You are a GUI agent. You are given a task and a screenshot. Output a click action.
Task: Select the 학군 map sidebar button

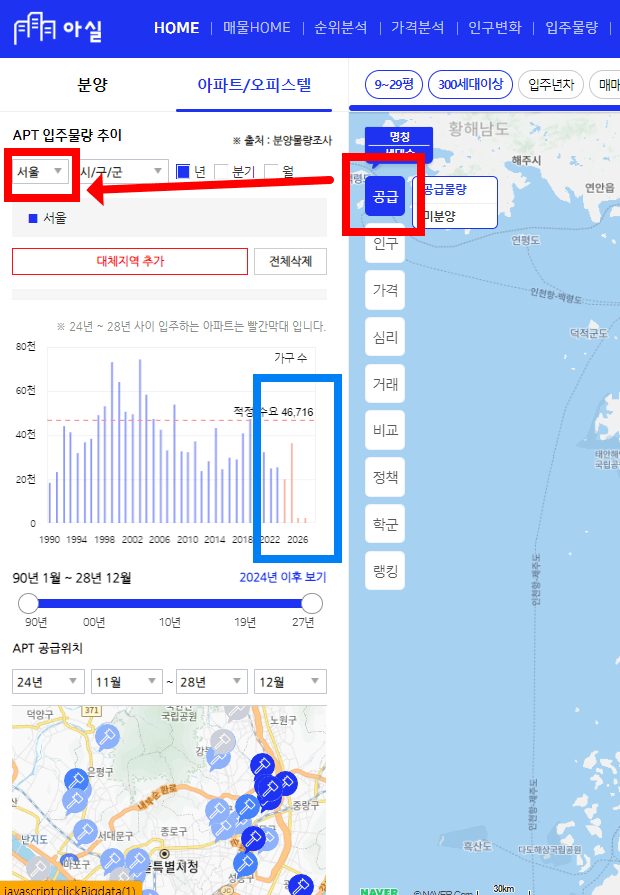point(385,523)
